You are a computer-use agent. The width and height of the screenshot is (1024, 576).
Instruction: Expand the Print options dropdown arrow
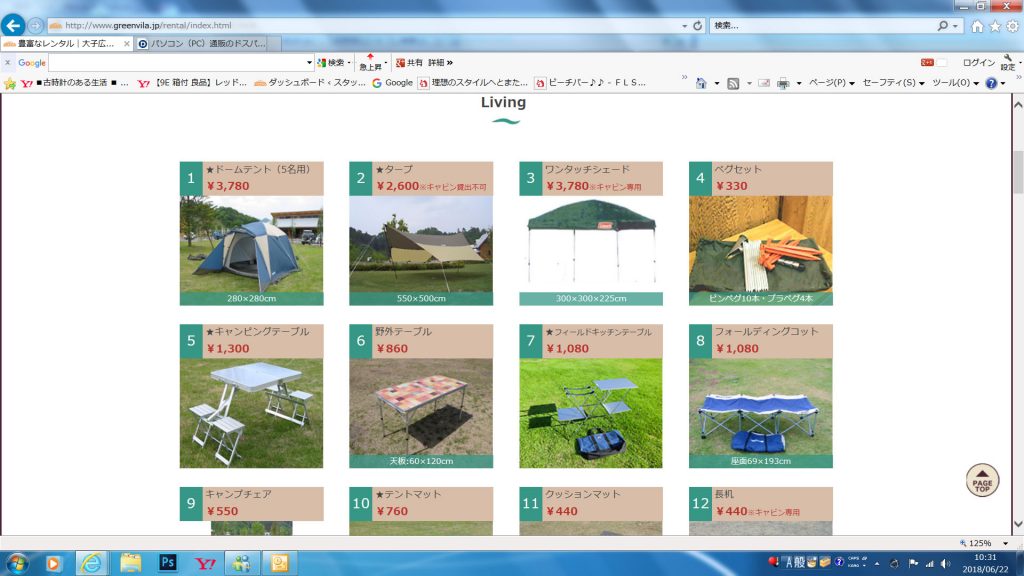799,84
